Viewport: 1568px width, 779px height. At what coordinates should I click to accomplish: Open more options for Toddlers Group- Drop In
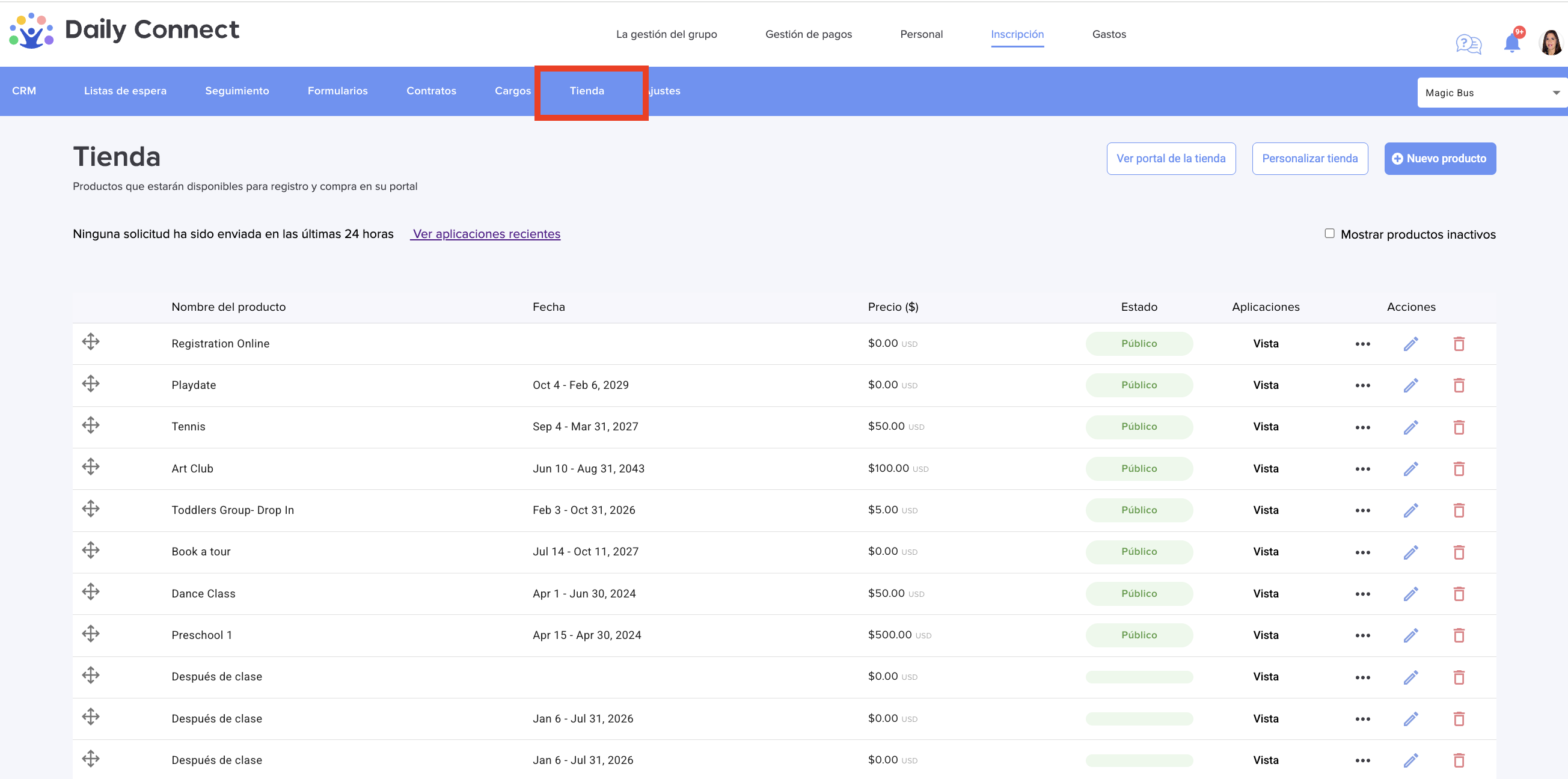coord(1362,510)
